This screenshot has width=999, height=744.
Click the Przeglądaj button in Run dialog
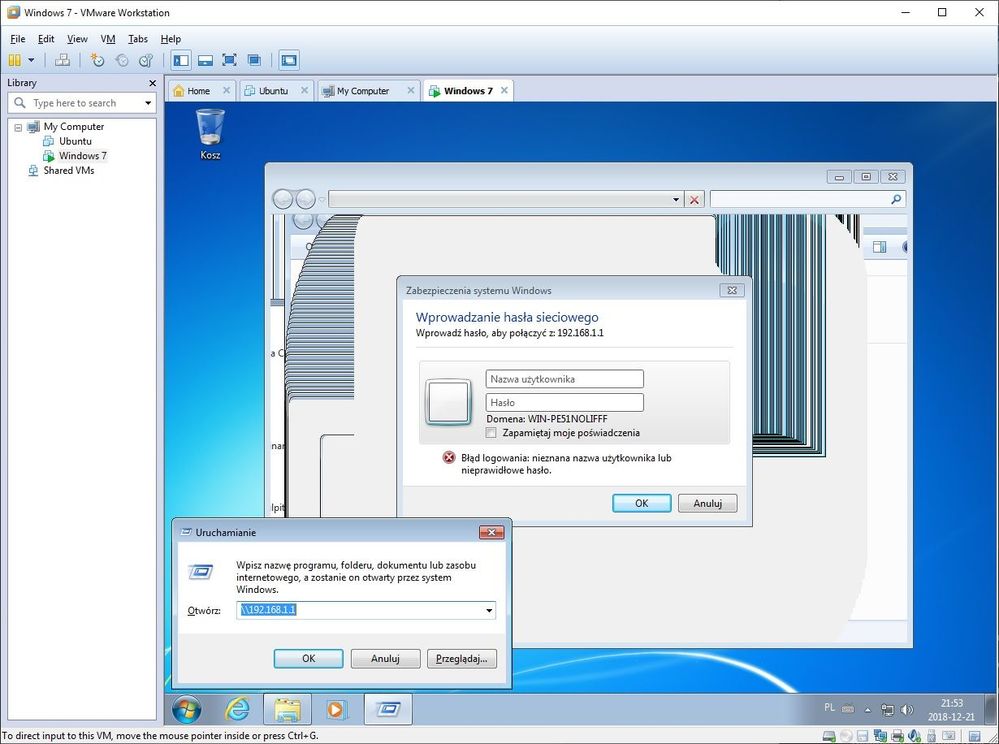[461, 659]
